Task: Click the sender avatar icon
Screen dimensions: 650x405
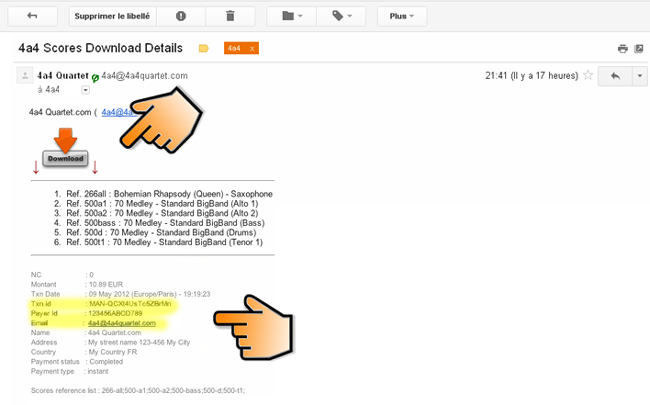Action: 24,76
